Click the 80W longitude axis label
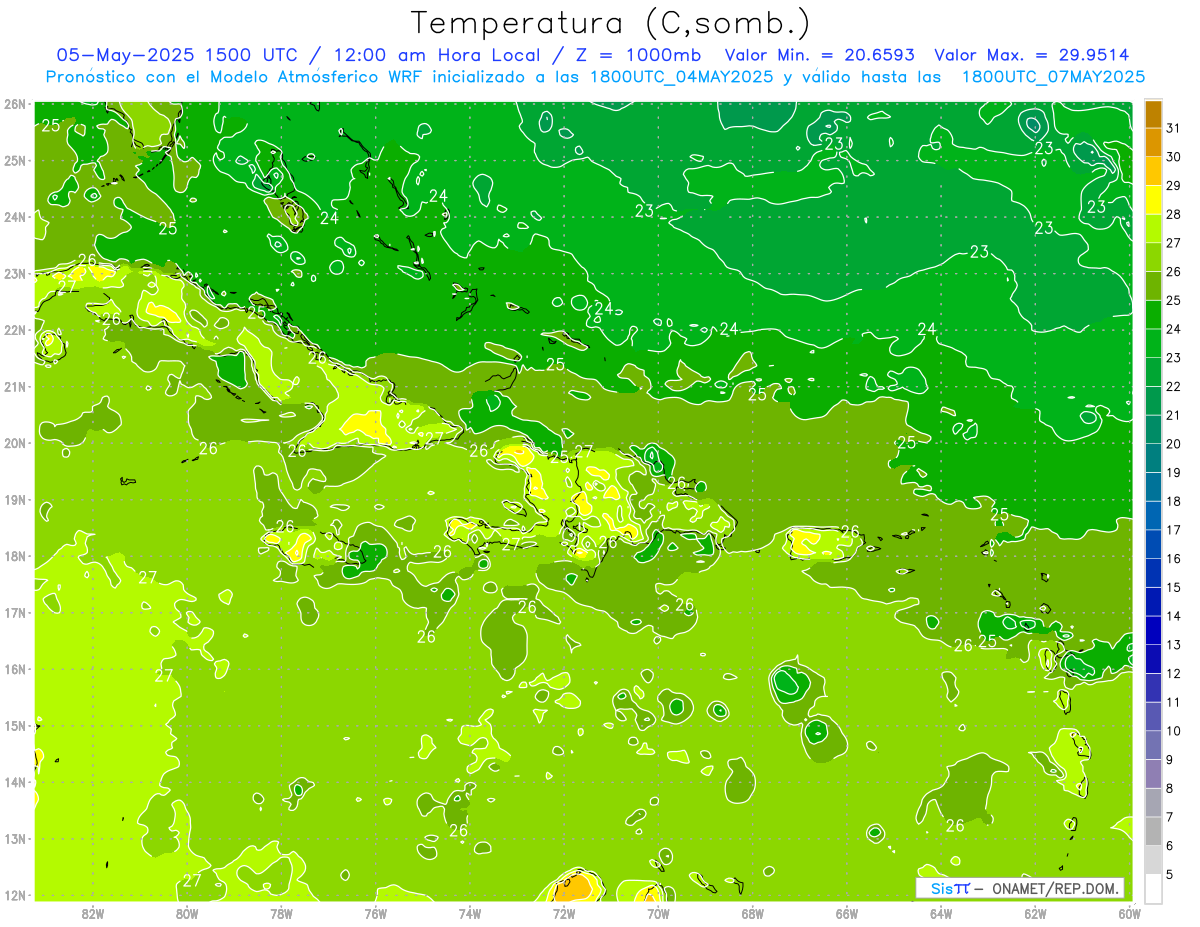The height and width of the screenshot is (927, 1200). pyautogui.click(x=187, y=913)
